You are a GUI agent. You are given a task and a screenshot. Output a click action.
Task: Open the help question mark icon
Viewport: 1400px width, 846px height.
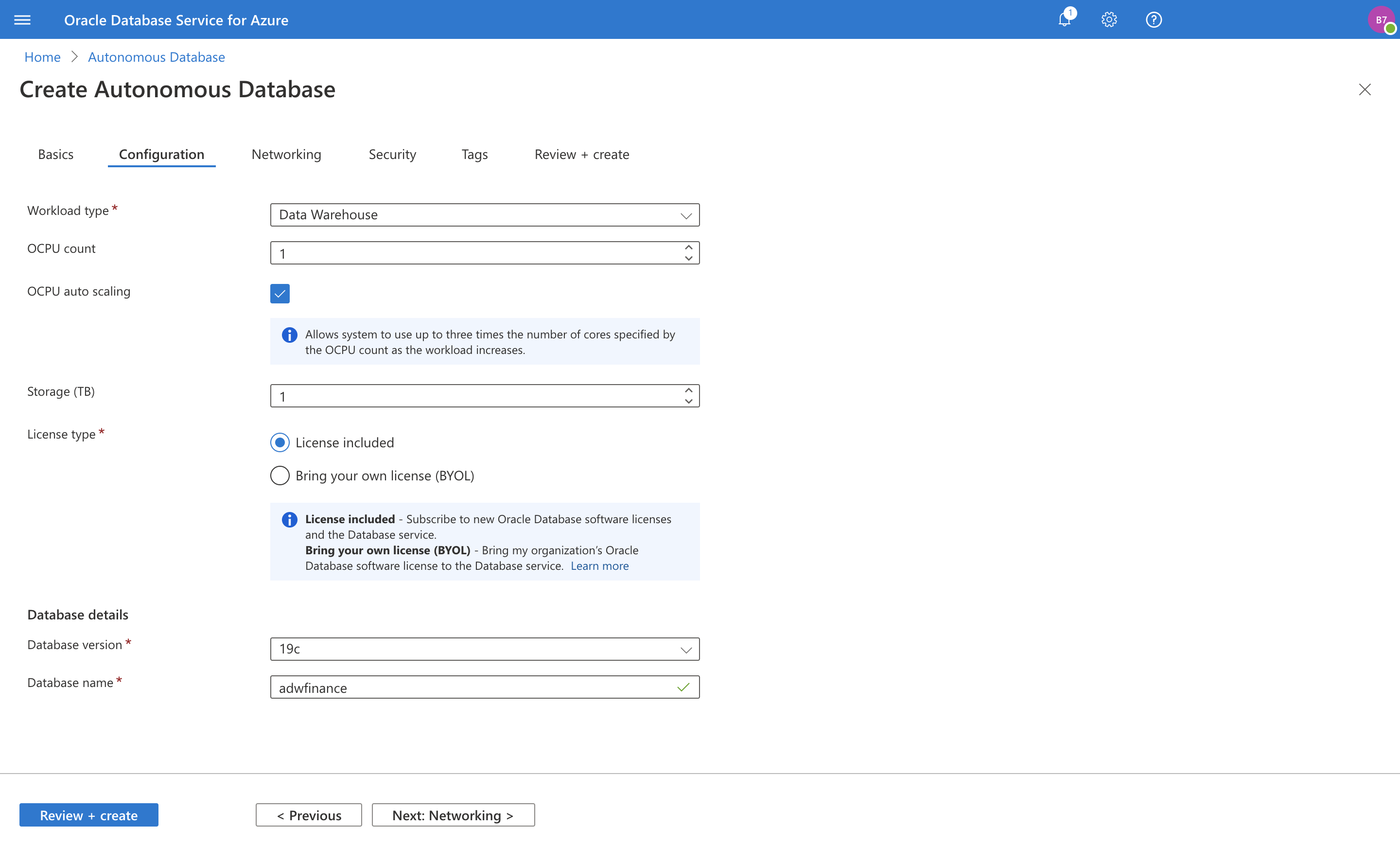point(1154,20)
